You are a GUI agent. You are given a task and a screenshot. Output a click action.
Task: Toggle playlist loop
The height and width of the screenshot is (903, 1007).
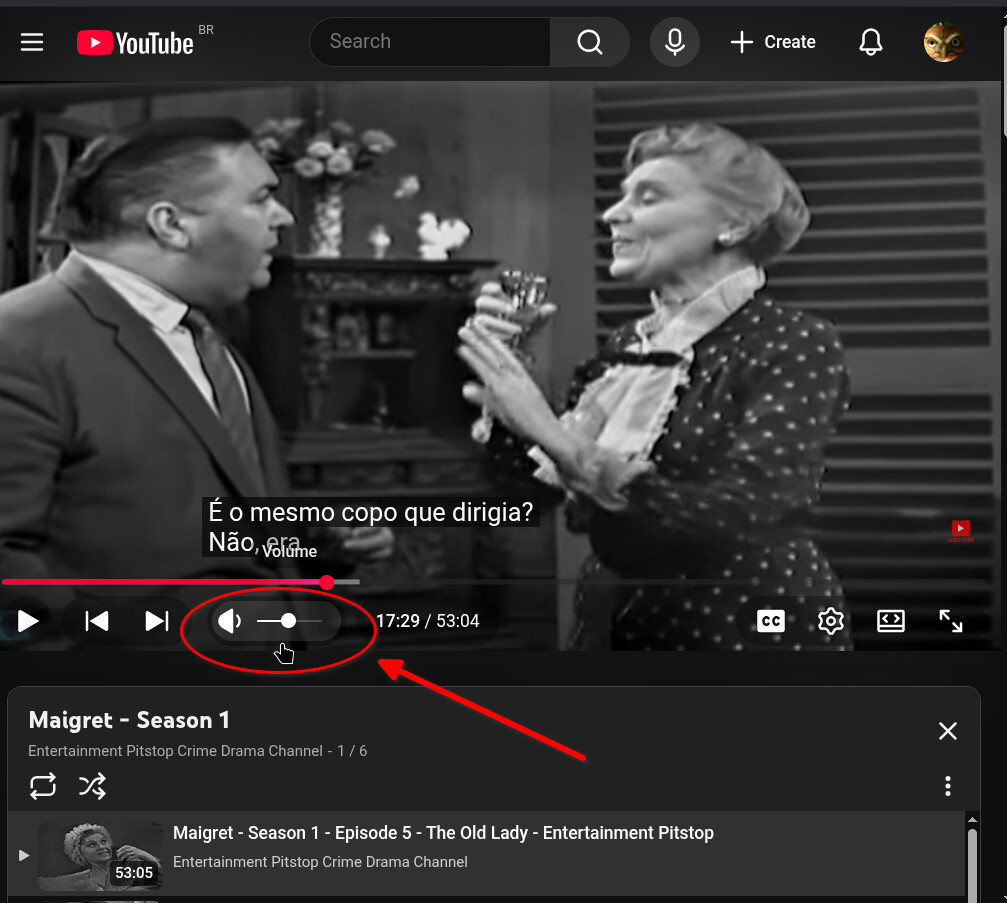[43, 787]
